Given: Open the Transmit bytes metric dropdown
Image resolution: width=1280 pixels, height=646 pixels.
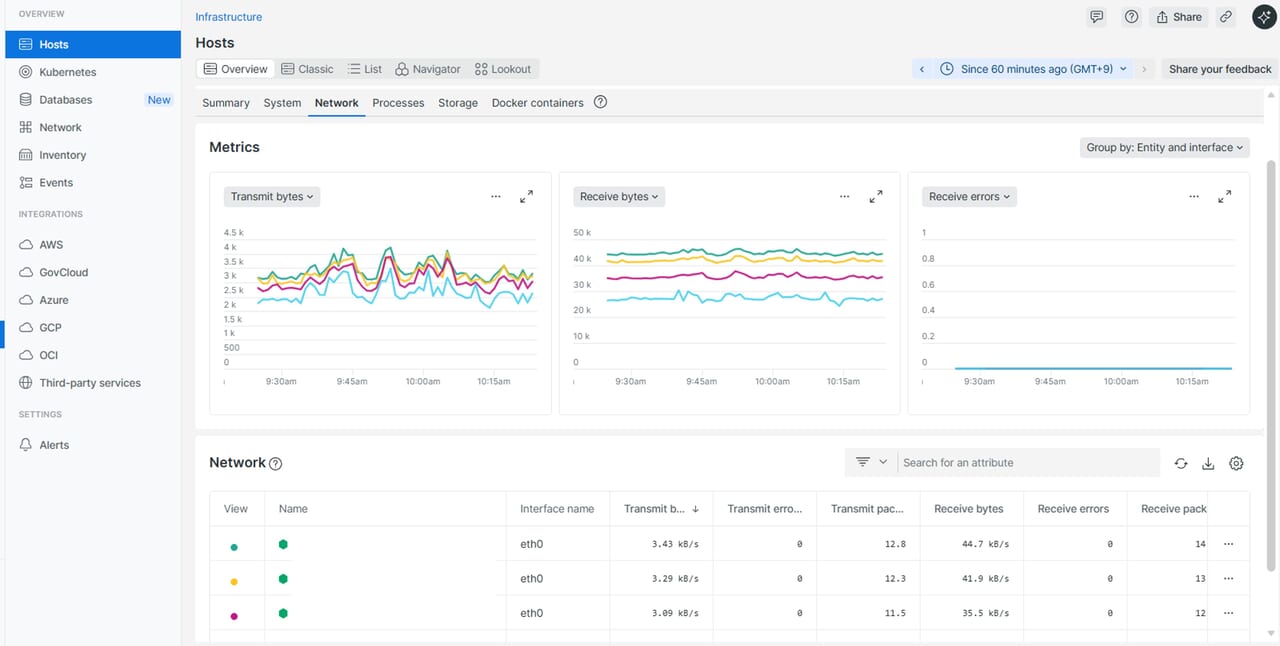Looking at the screenshot, I should pos(272,197).
